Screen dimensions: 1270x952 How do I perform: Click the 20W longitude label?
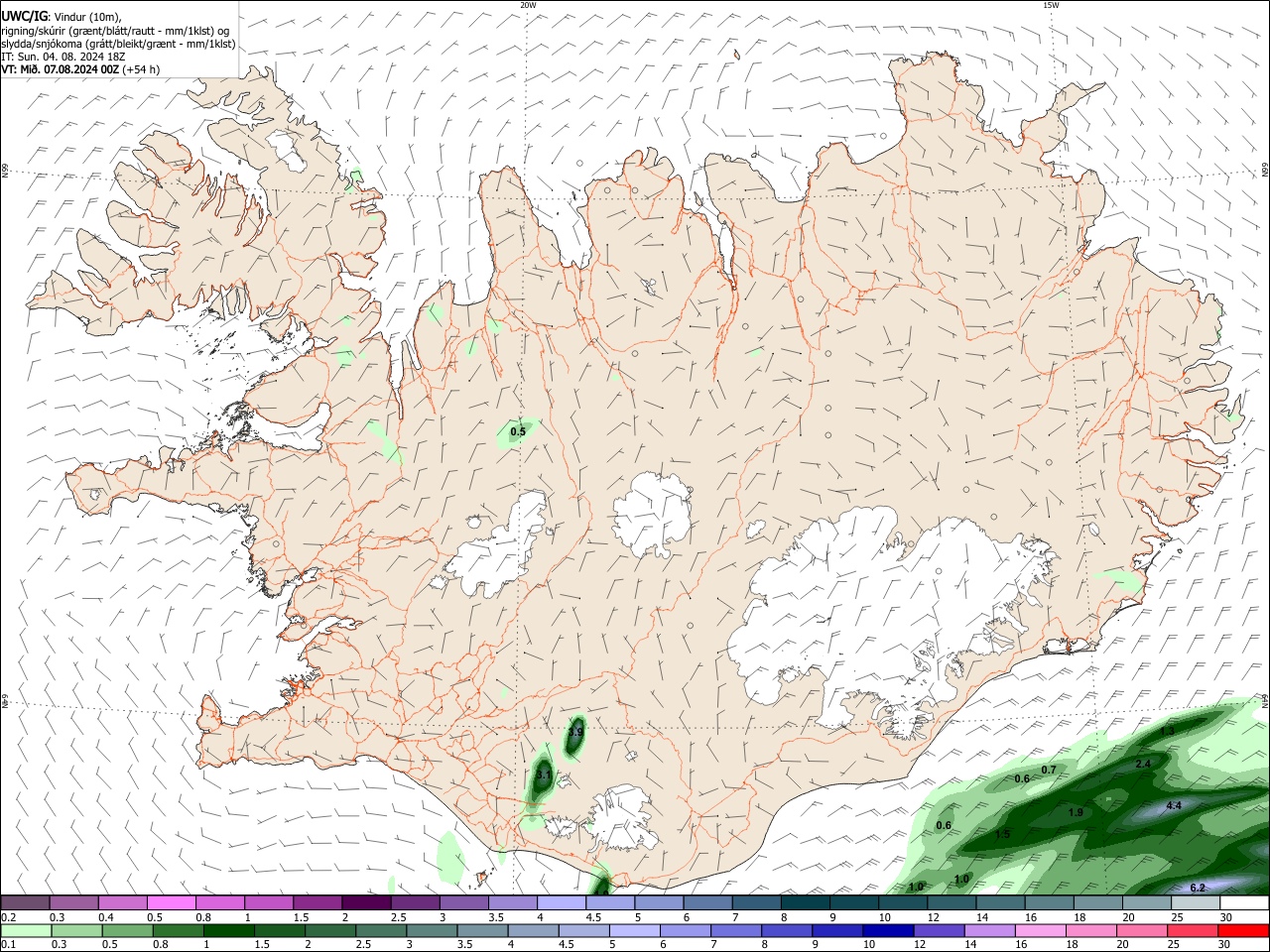pos(528,5)
